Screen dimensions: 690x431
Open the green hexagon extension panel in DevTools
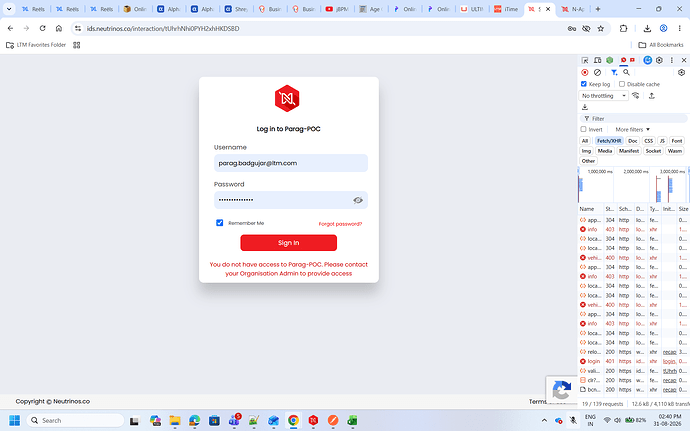pos(609,60)
